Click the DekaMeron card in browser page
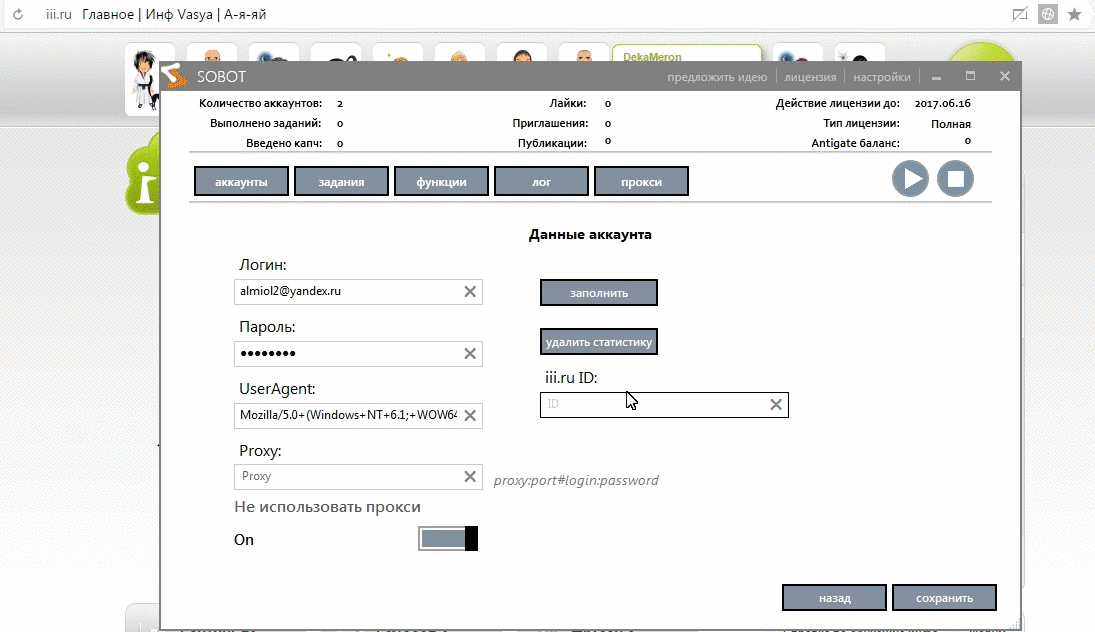Viewport: 1095px width, 632px height. pos(686,54)
